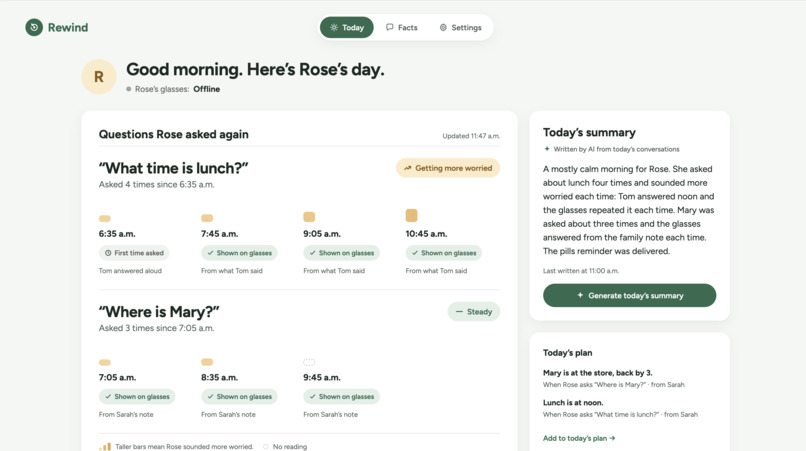Open the Today tab
The width and height of the screenshot is (806, 451).
point(346,27)
